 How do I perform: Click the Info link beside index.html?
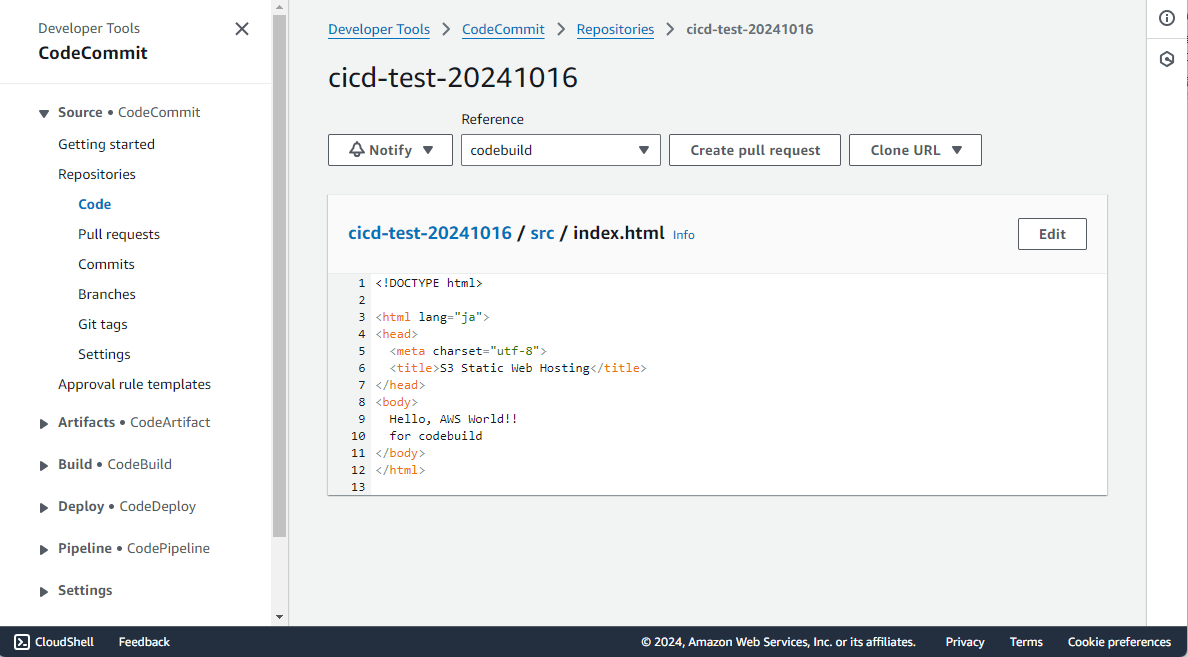point(683,235)
